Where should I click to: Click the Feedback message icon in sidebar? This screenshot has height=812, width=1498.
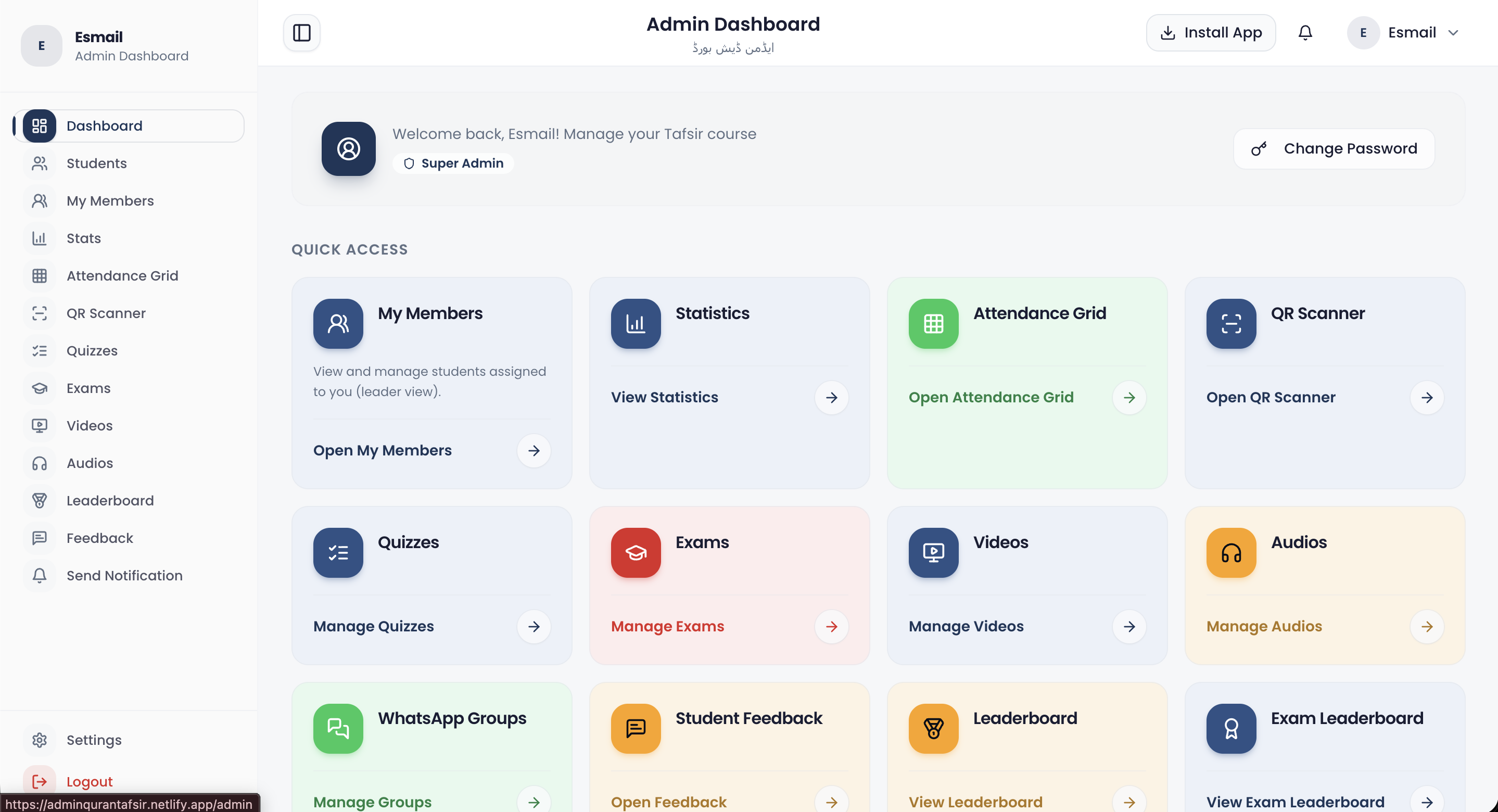pos(40,538)
